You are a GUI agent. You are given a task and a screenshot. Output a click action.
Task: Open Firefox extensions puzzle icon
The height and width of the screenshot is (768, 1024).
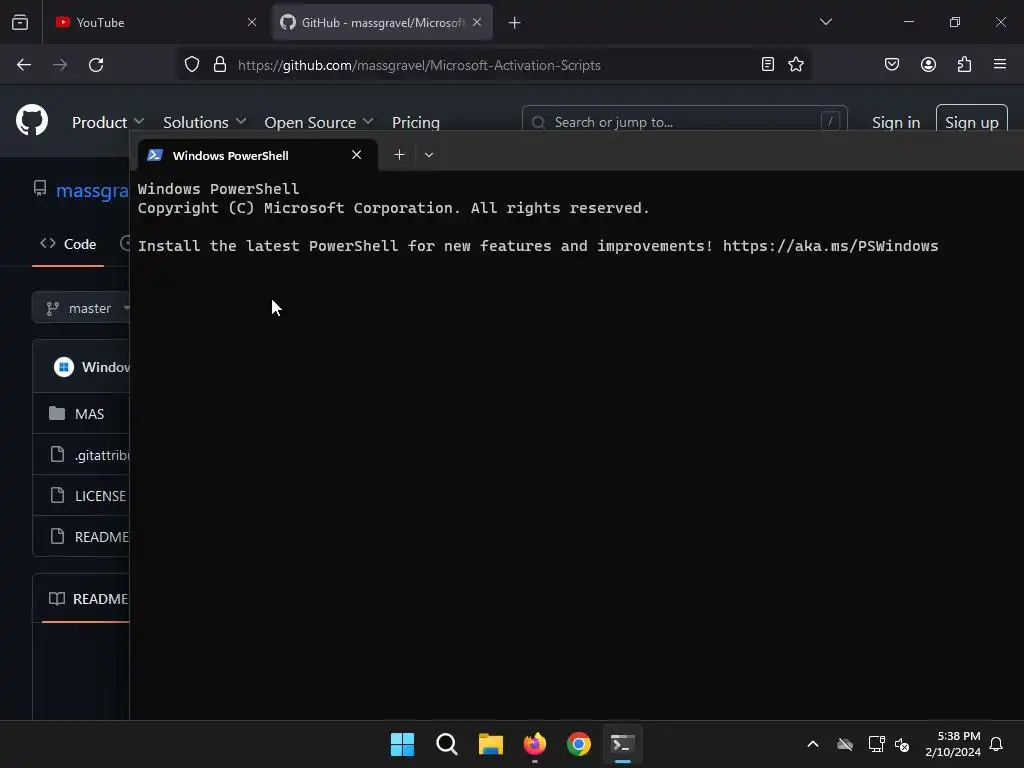(965, 64)
